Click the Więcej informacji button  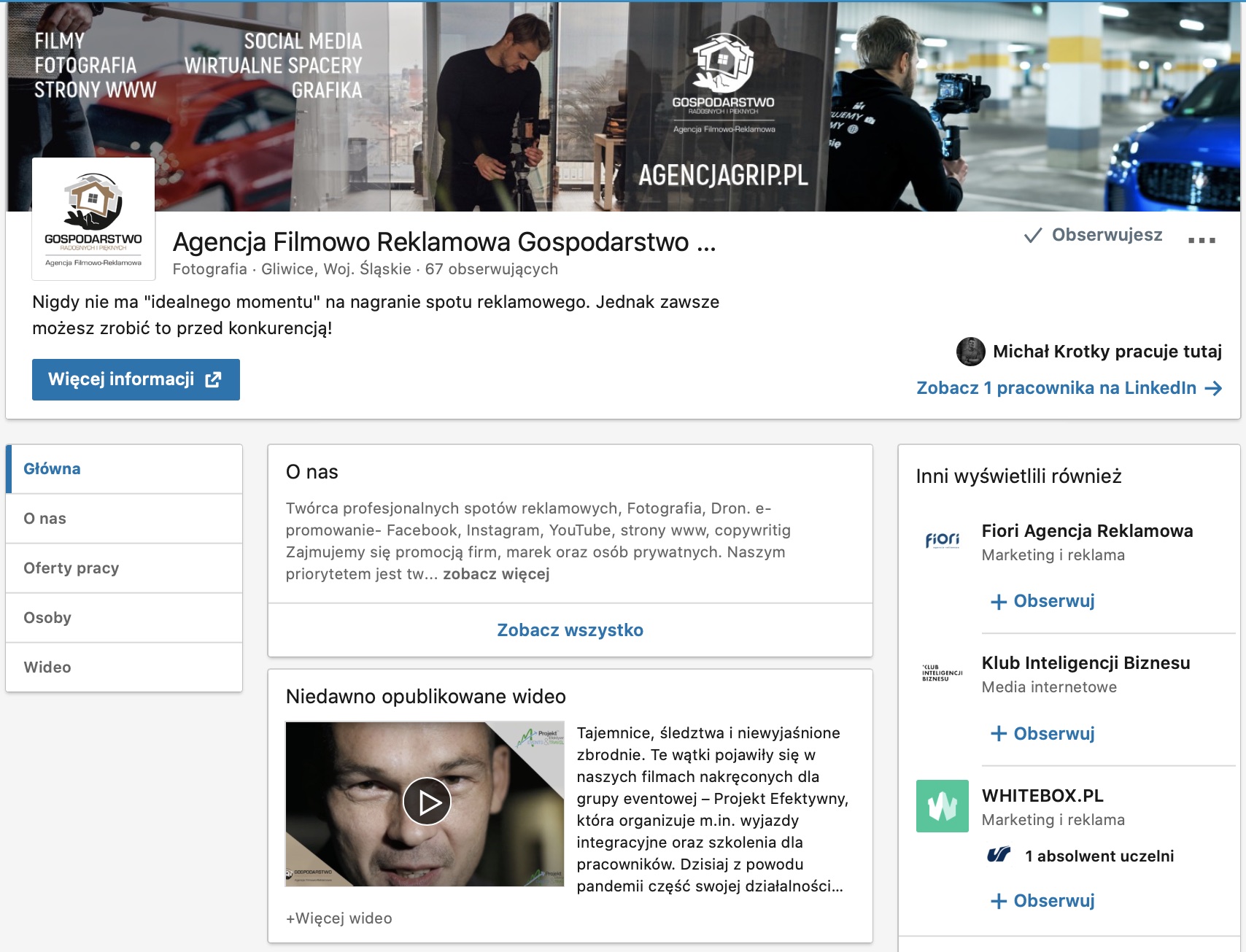136,379
